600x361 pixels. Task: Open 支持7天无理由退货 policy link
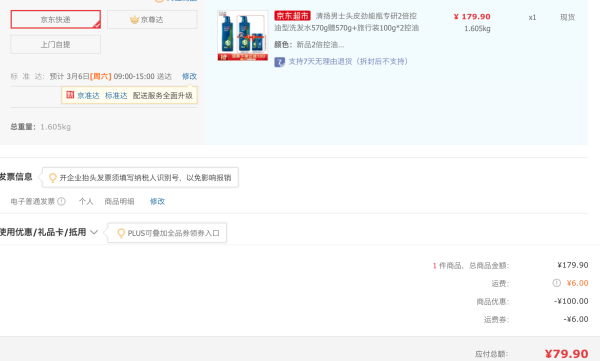point(348,62)
